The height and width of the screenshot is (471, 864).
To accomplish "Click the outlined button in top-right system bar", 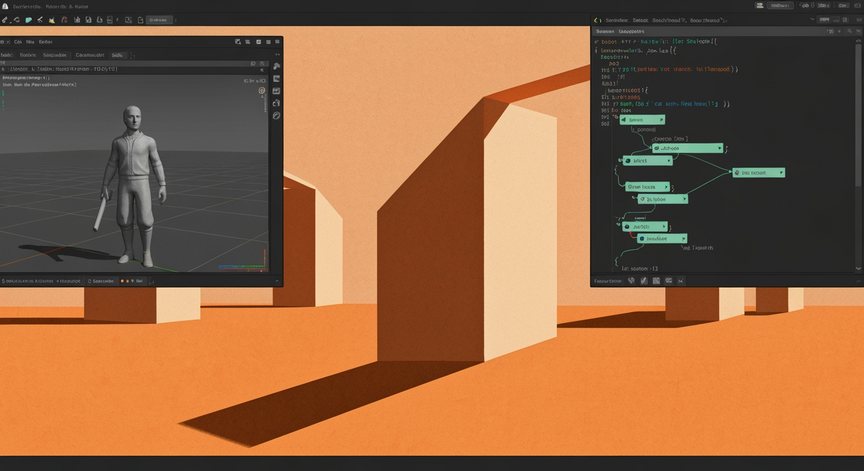I will 780,6.
